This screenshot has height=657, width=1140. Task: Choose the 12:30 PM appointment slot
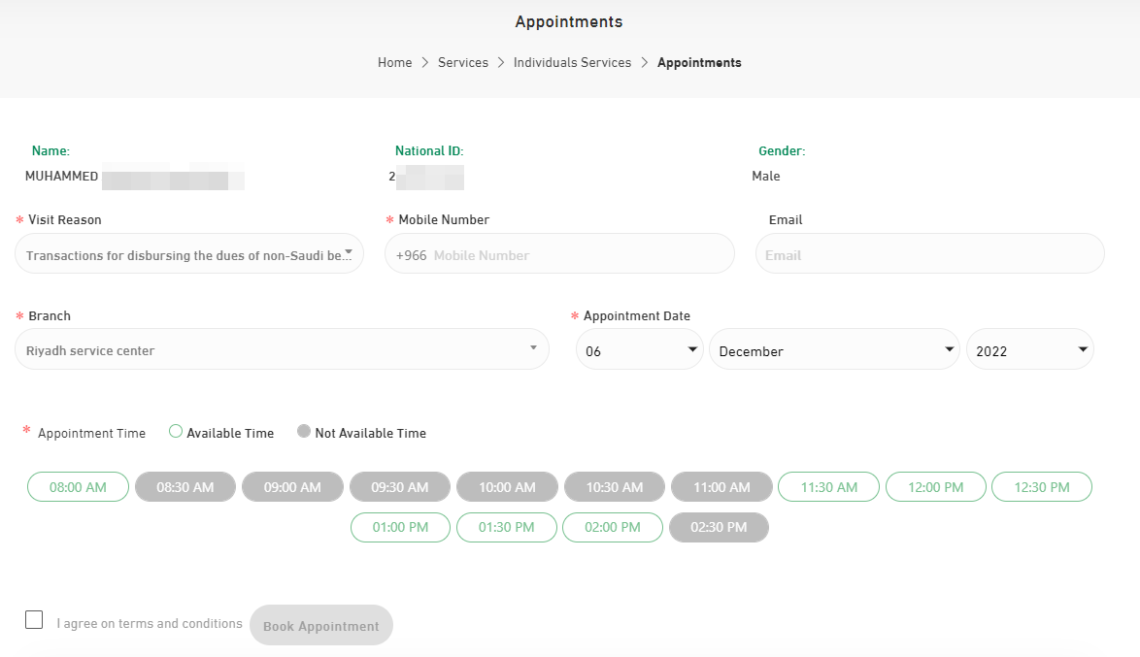(1041, 487)
